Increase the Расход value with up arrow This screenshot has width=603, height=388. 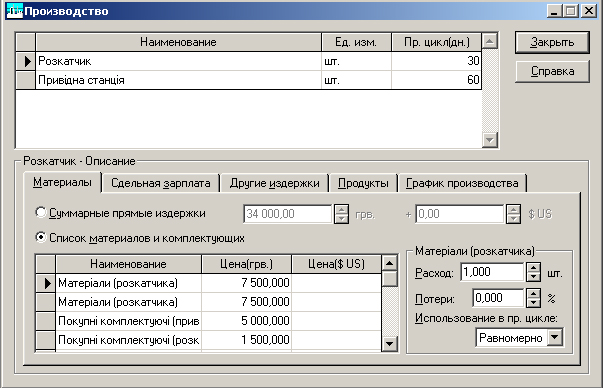click(x=533, y=268)
